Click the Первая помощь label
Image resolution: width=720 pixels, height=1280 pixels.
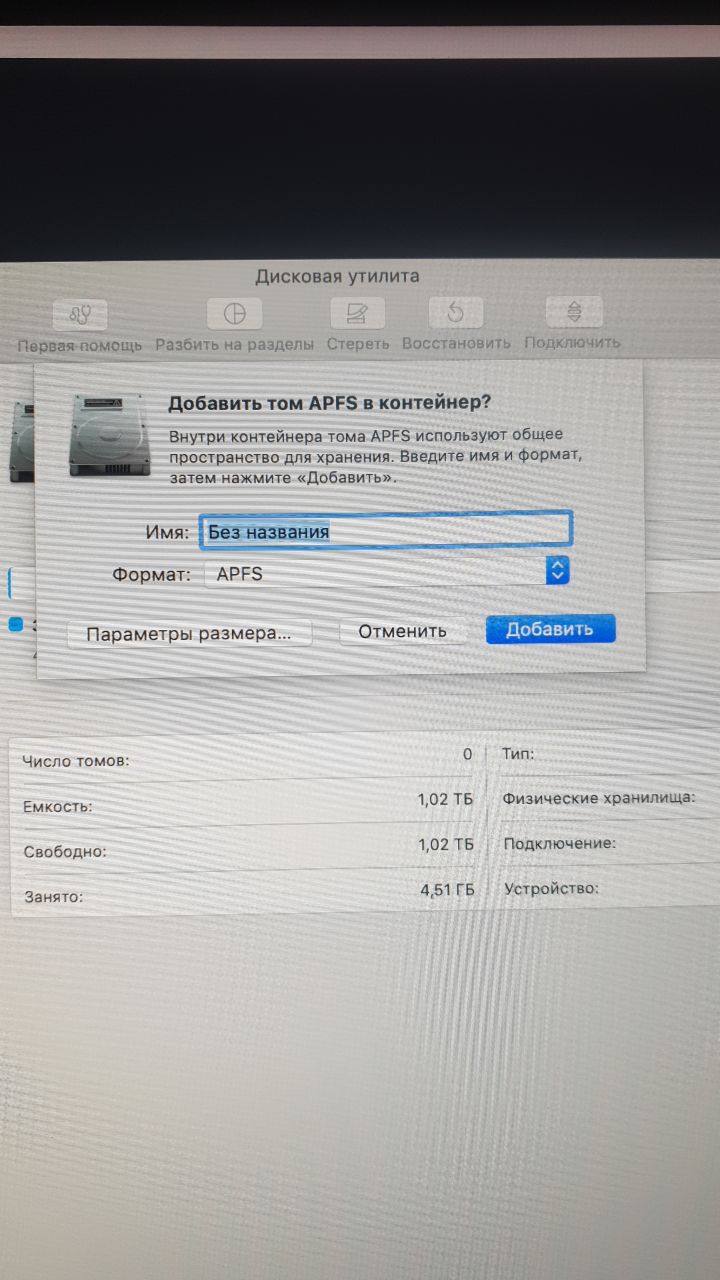[x=80, y=344]
